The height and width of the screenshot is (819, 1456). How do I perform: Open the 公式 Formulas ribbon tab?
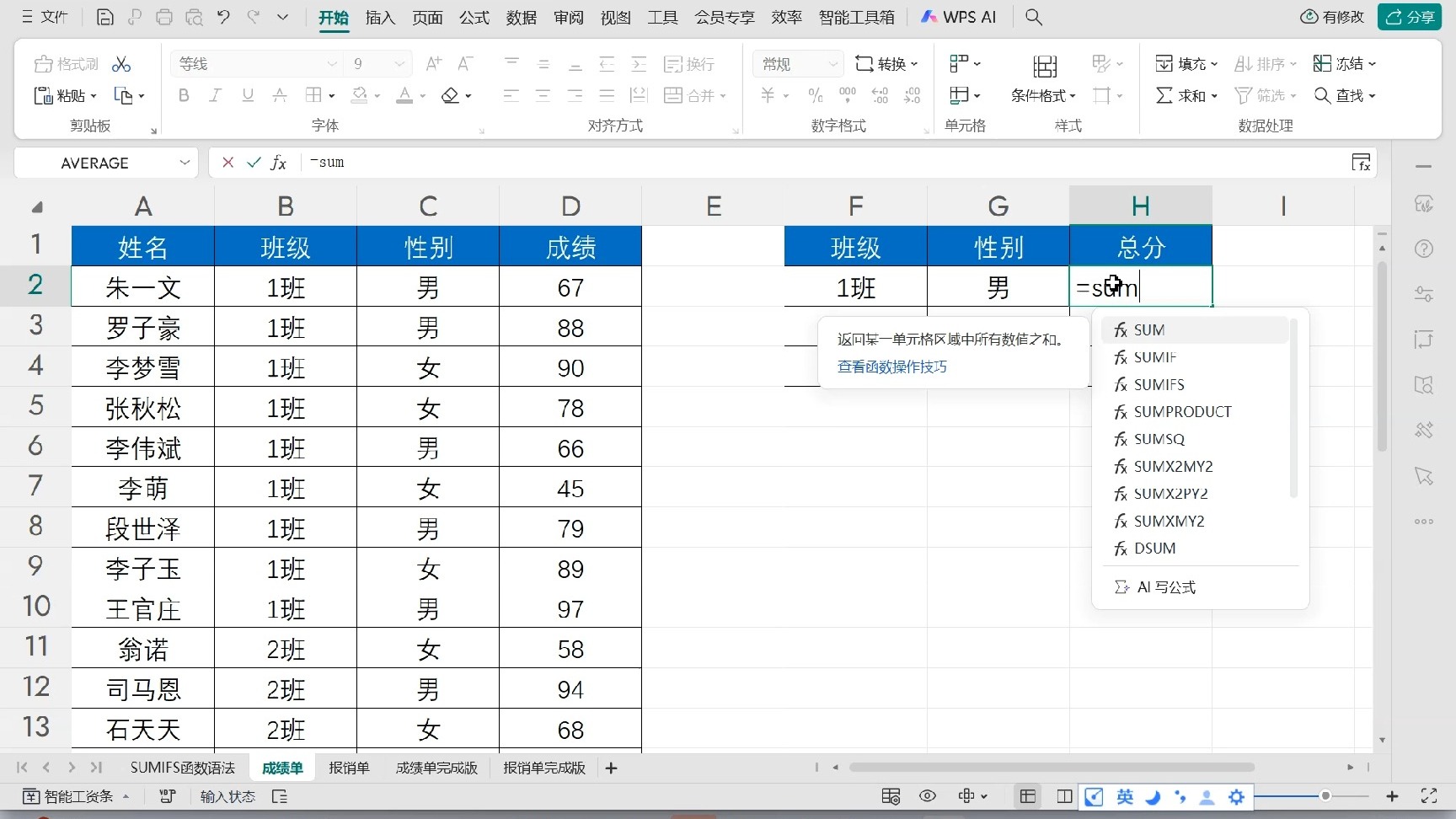click(474, 17)
